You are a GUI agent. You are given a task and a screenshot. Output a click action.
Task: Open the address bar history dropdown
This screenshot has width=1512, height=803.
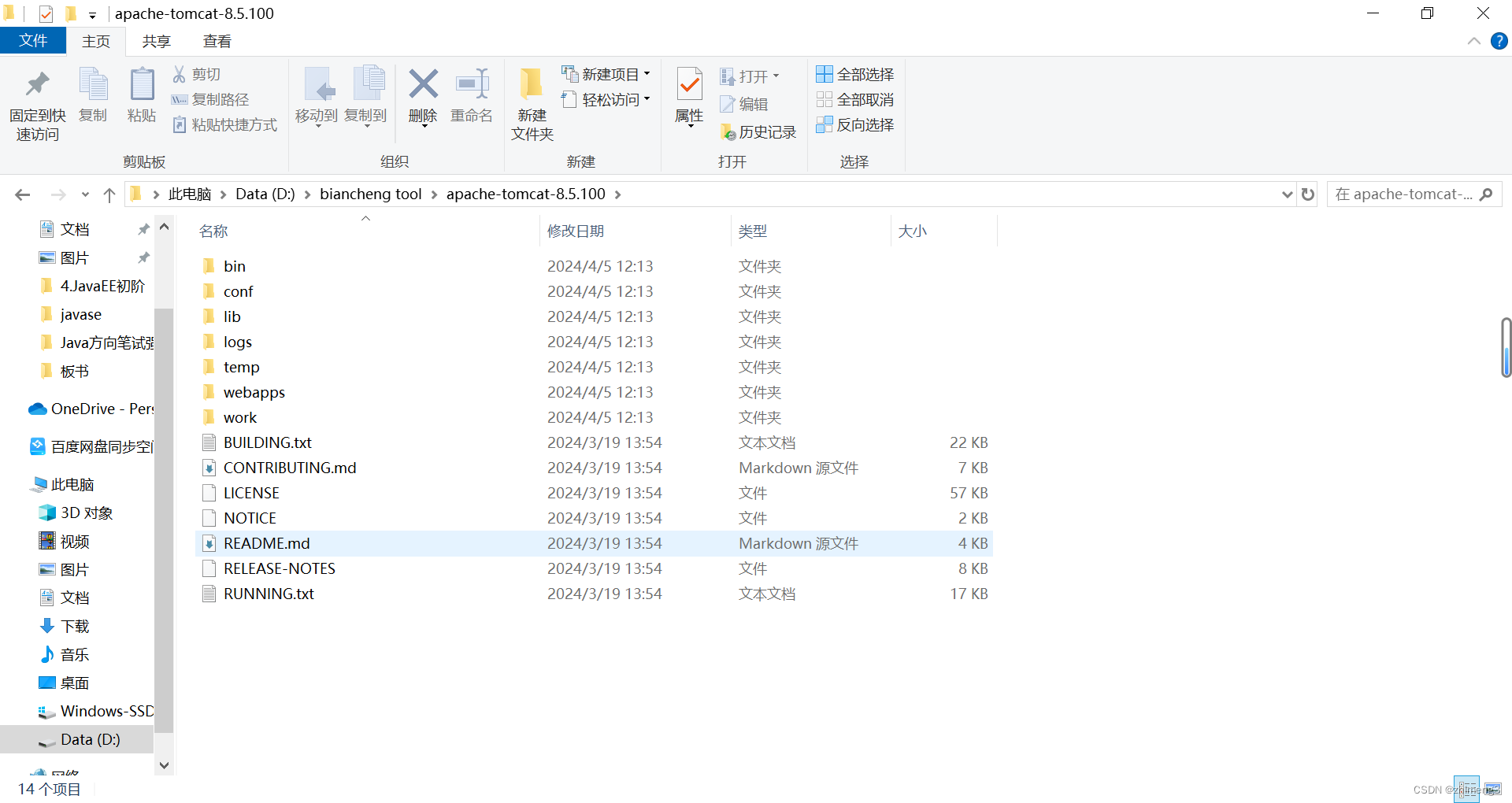(1287, 194)
